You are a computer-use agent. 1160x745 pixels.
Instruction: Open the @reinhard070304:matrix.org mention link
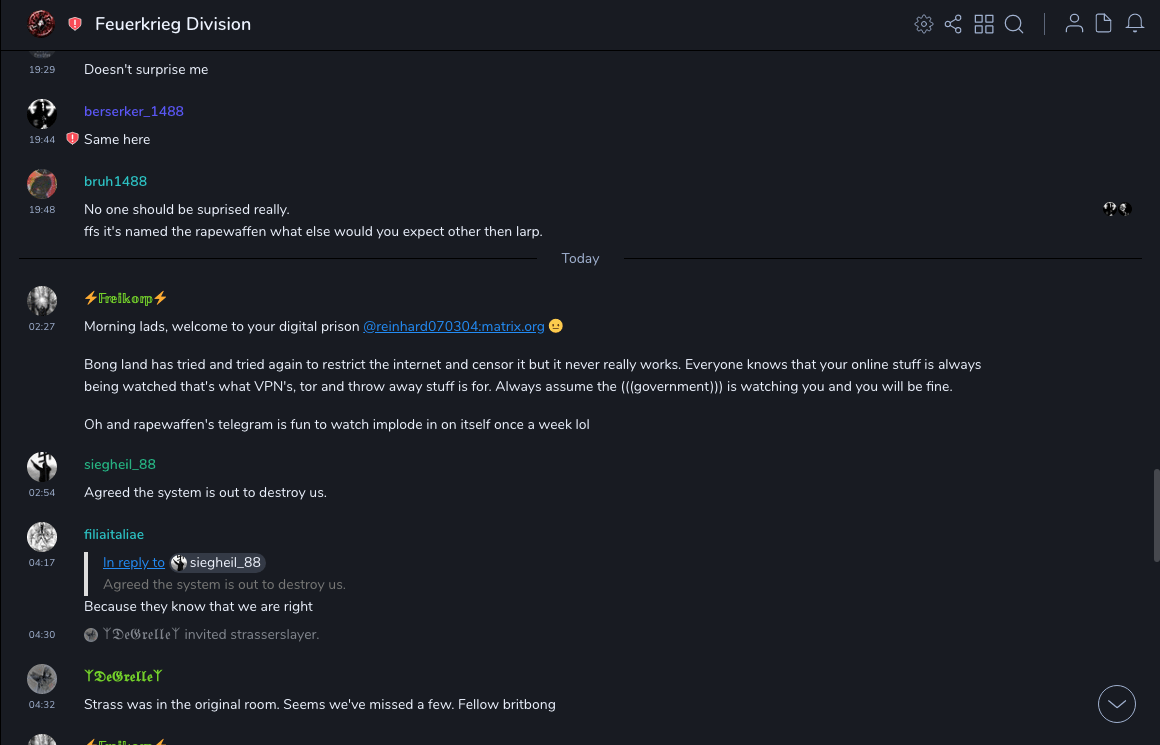pos(453,326)
